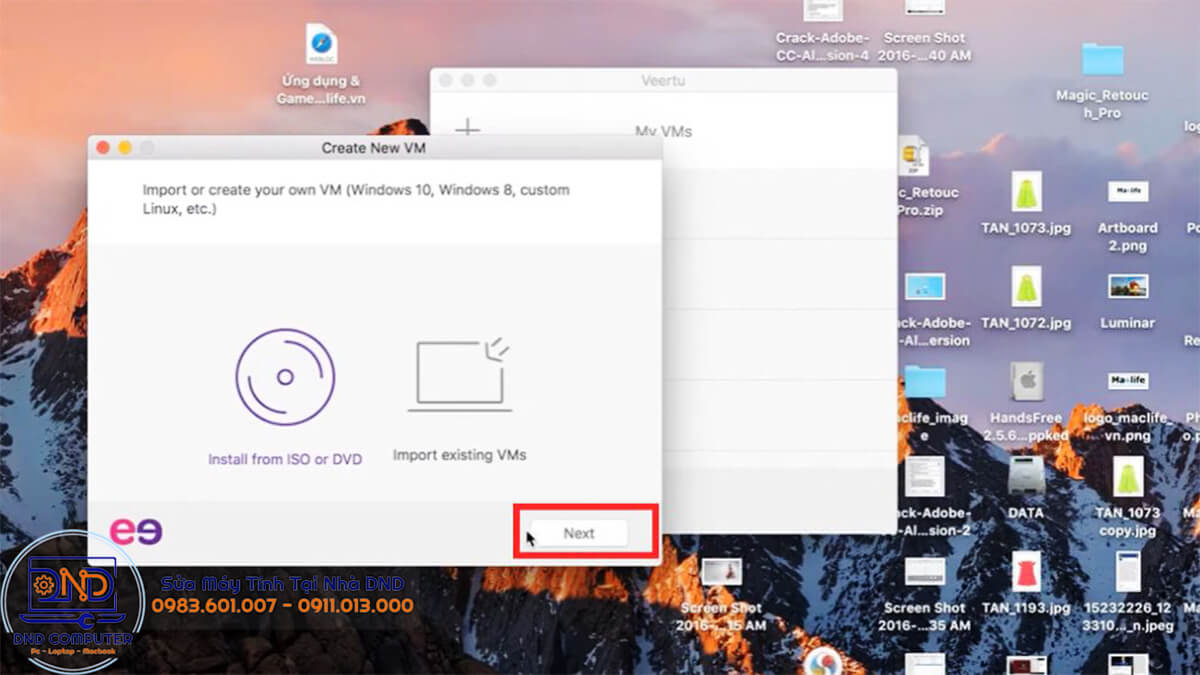
Task: Select the Screen Shot 2016 15 AM file
Action: [721, 572]
